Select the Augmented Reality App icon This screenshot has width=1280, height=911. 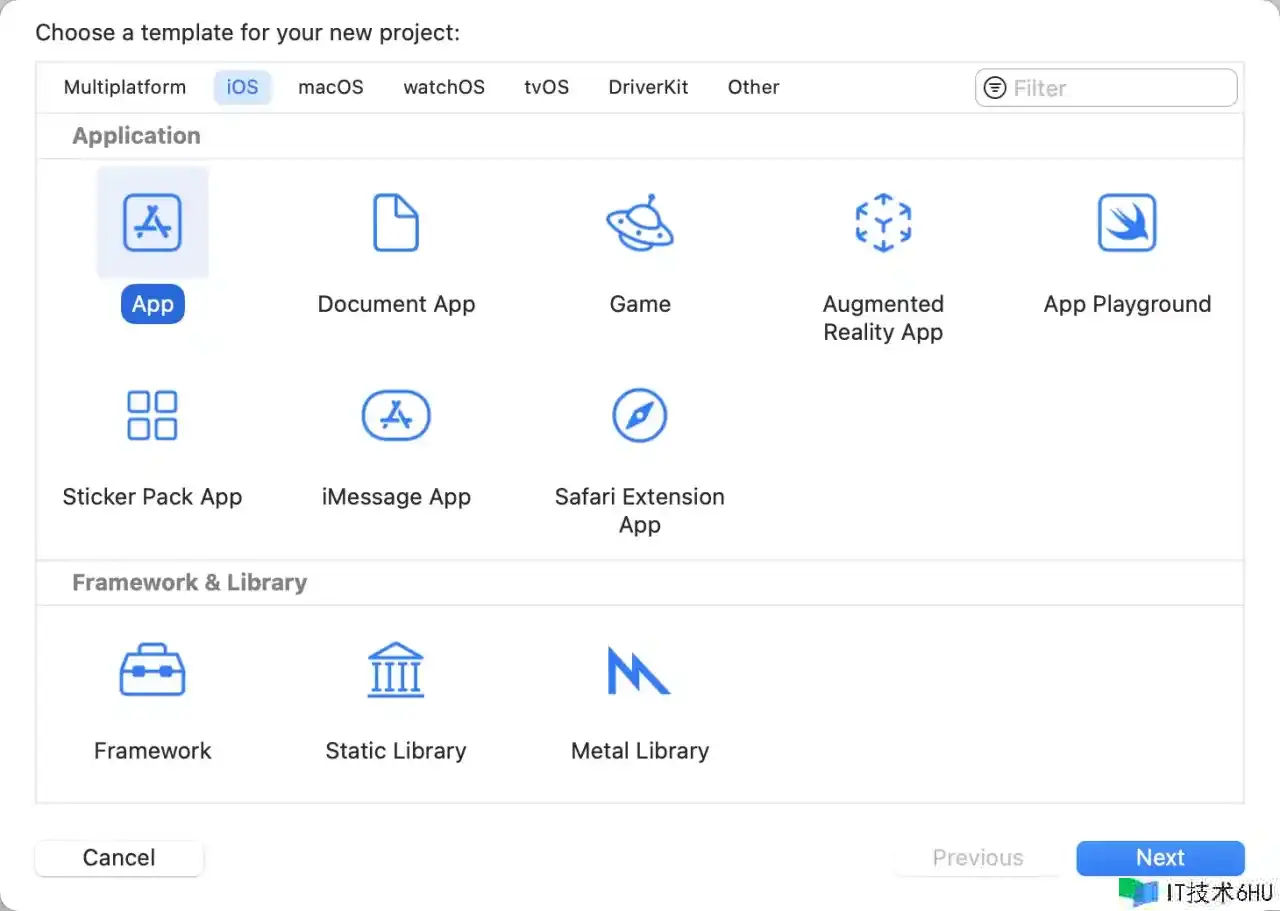pyautogui.click(x=883, y=222)
